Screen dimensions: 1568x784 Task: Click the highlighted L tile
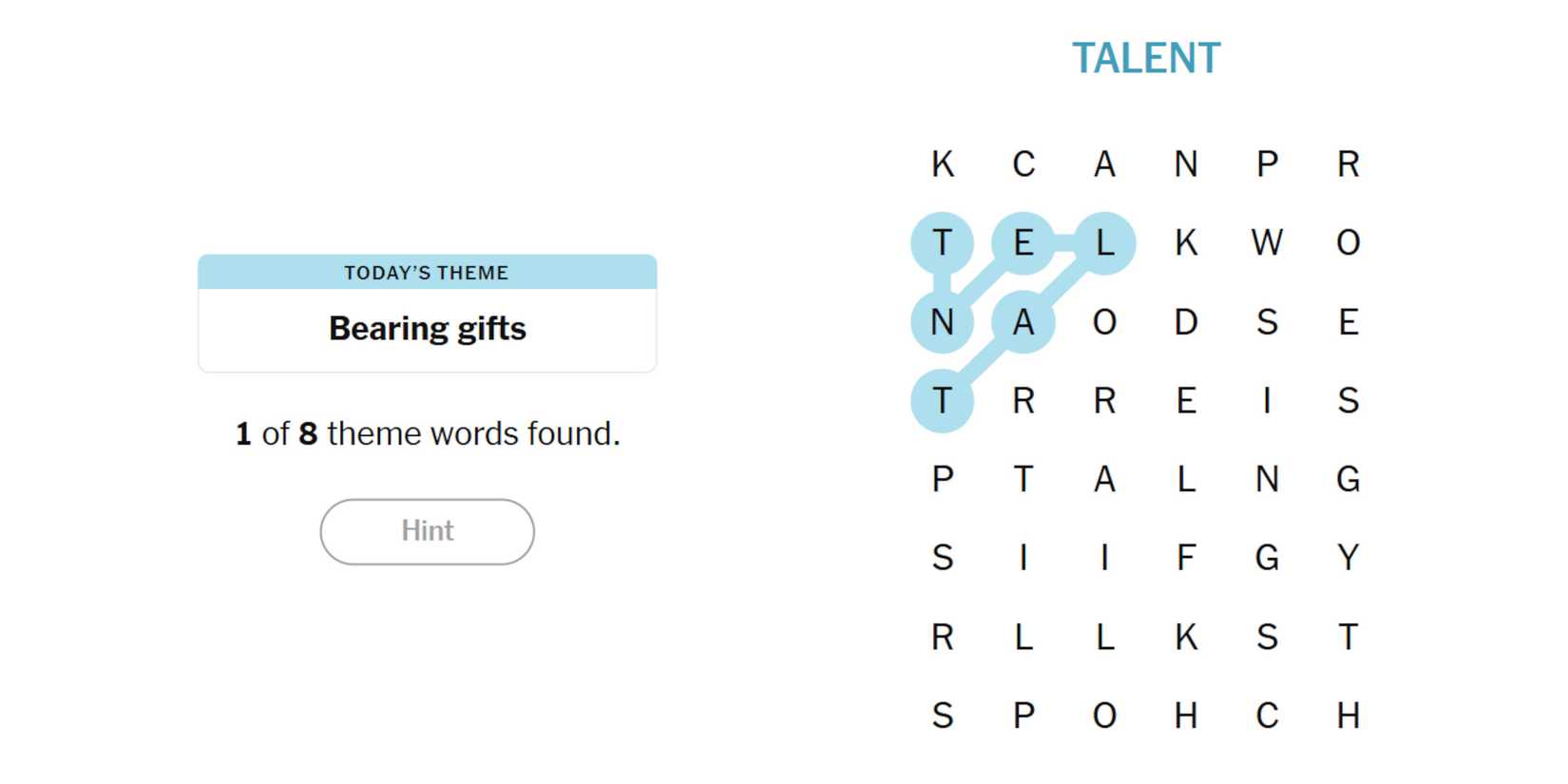[x=1104, y=243]
